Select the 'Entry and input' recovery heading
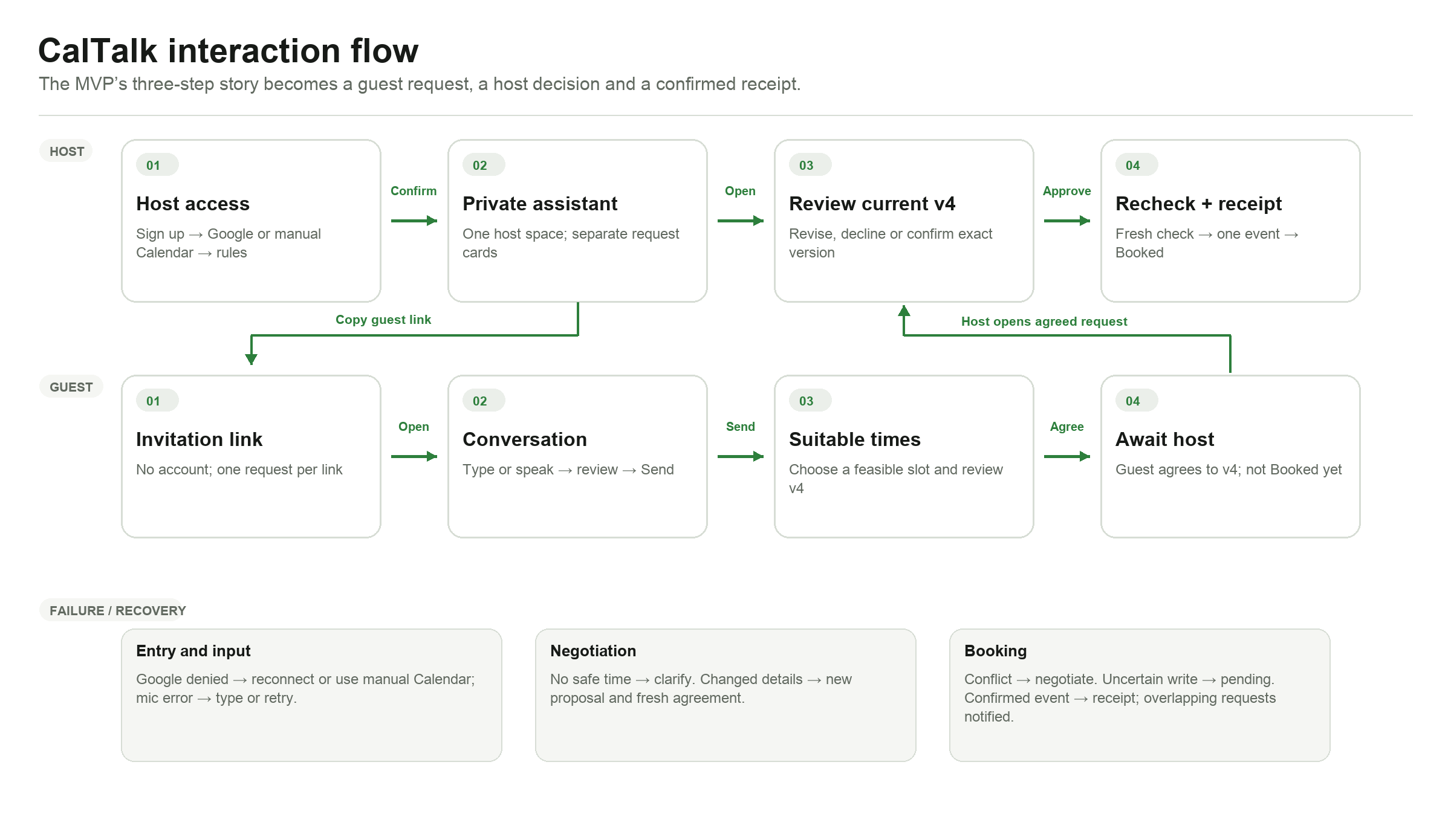The image size is (1451, 840). tap(193, 651)
